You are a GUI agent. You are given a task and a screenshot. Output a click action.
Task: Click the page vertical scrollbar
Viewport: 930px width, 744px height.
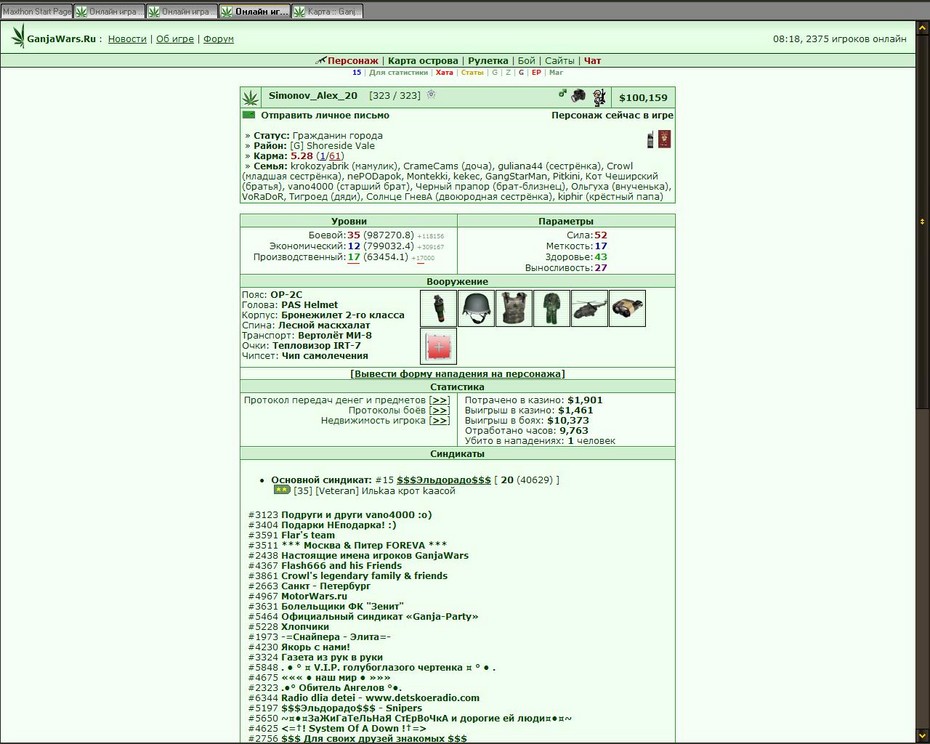(x=922, y=380)
